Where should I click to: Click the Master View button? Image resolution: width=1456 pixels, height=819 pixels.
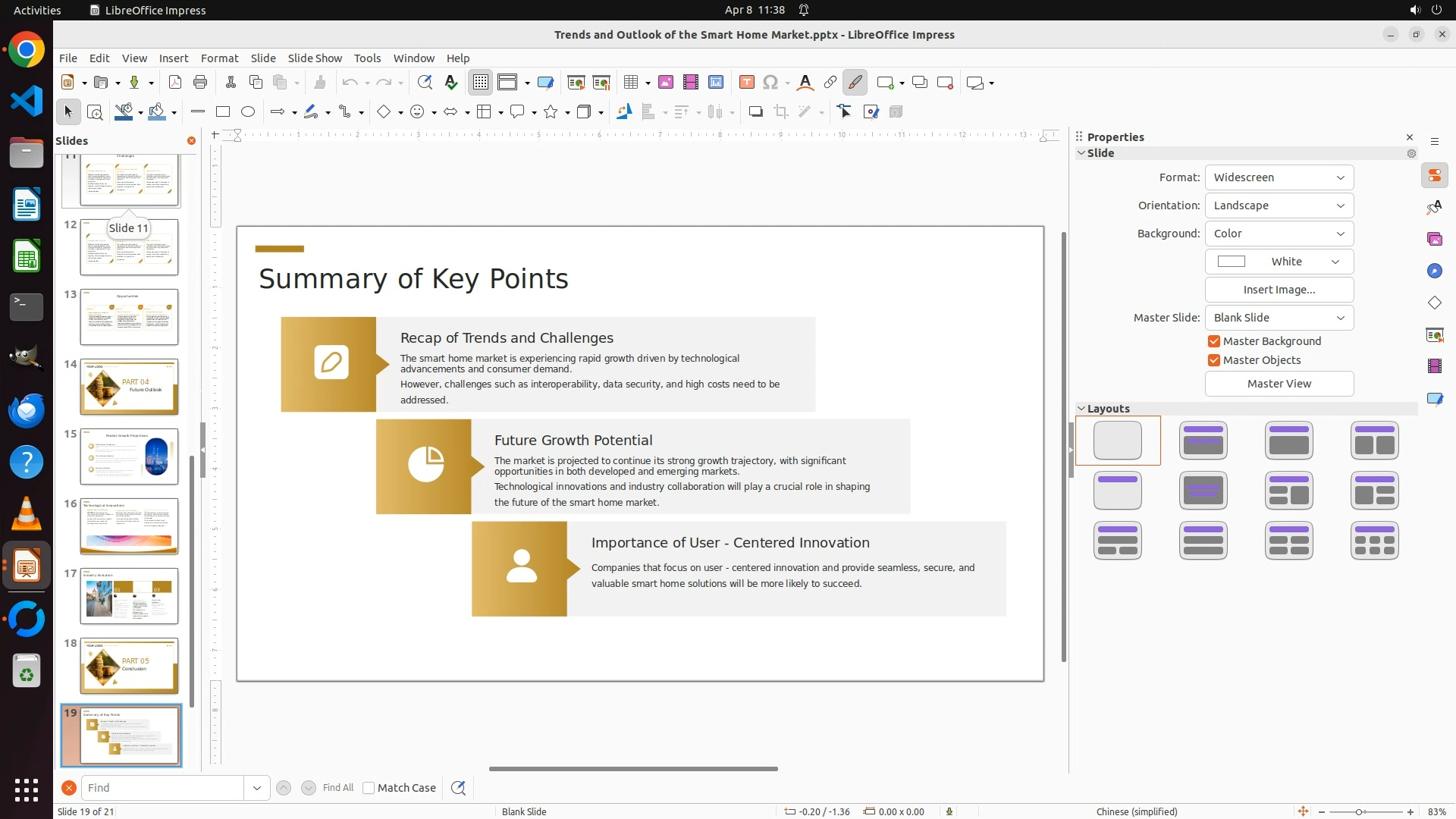tap(1279, 384)
